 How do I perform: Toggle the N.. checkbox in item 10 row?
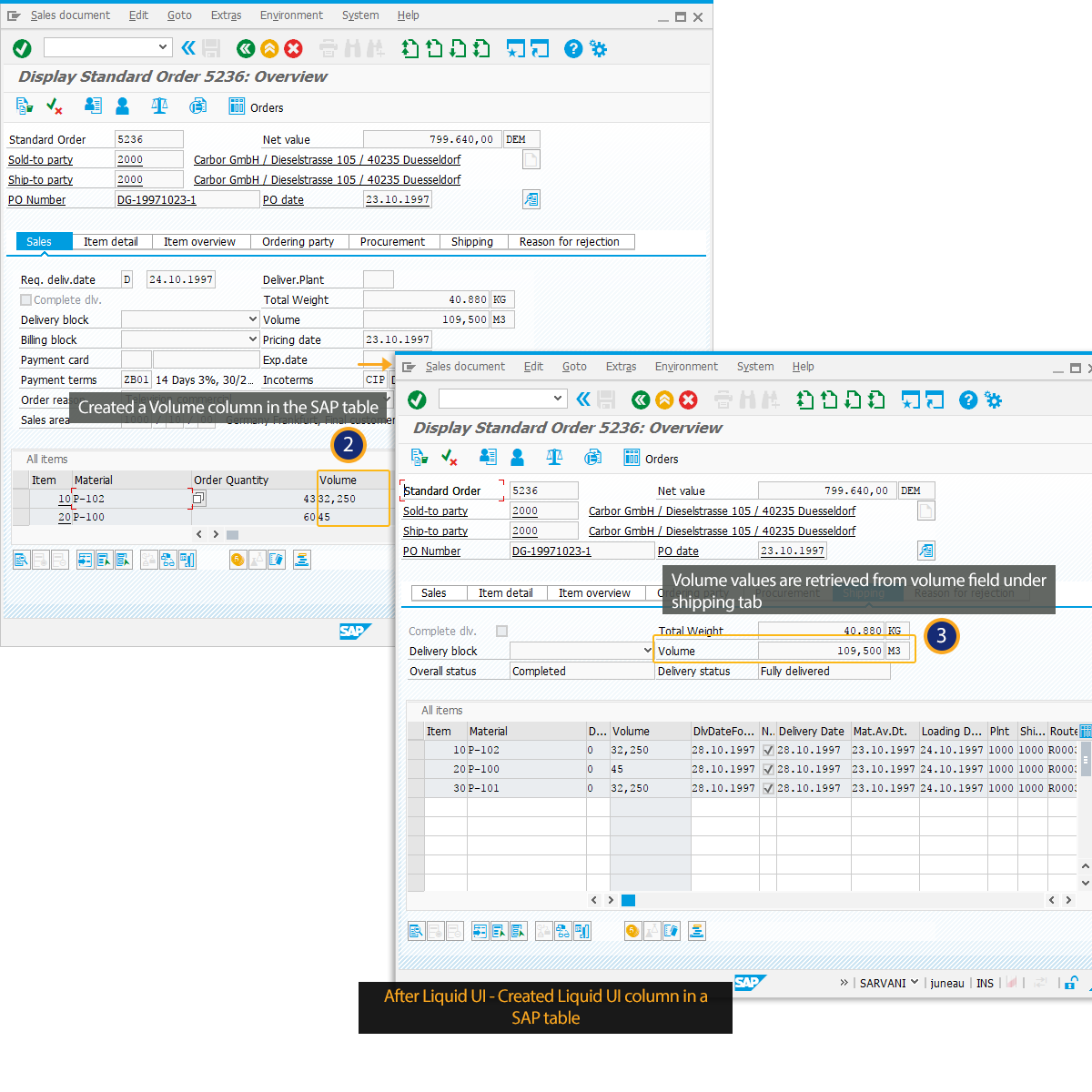pyautogui.click(x=768, y=750)
